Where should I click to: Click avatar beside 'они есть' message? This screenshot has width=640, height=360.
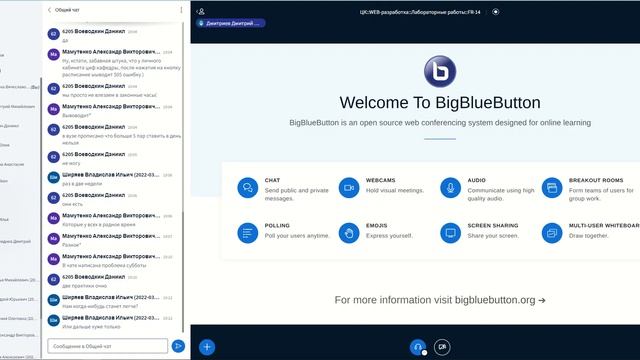pyautogui.click(x=53, y=198)
